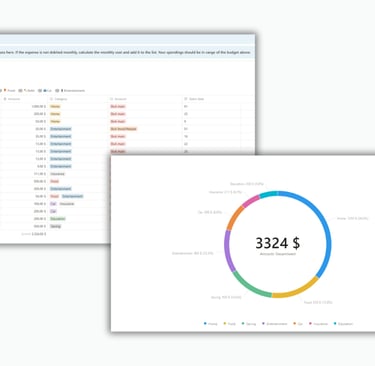Toggle the Entertainment series in chart legend
375x366 pixels.
275,324
